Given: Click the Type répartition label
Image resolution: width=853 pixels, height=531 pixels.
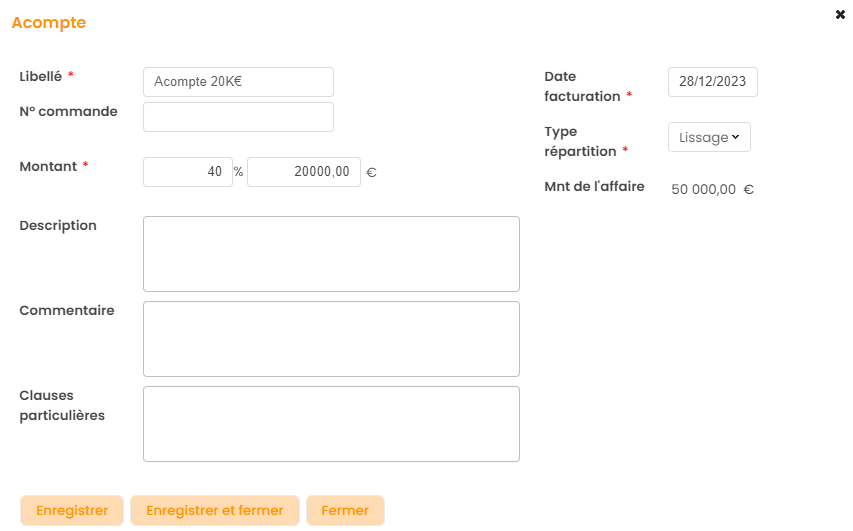Looking at the screenshot, I should tap(580, 141).
